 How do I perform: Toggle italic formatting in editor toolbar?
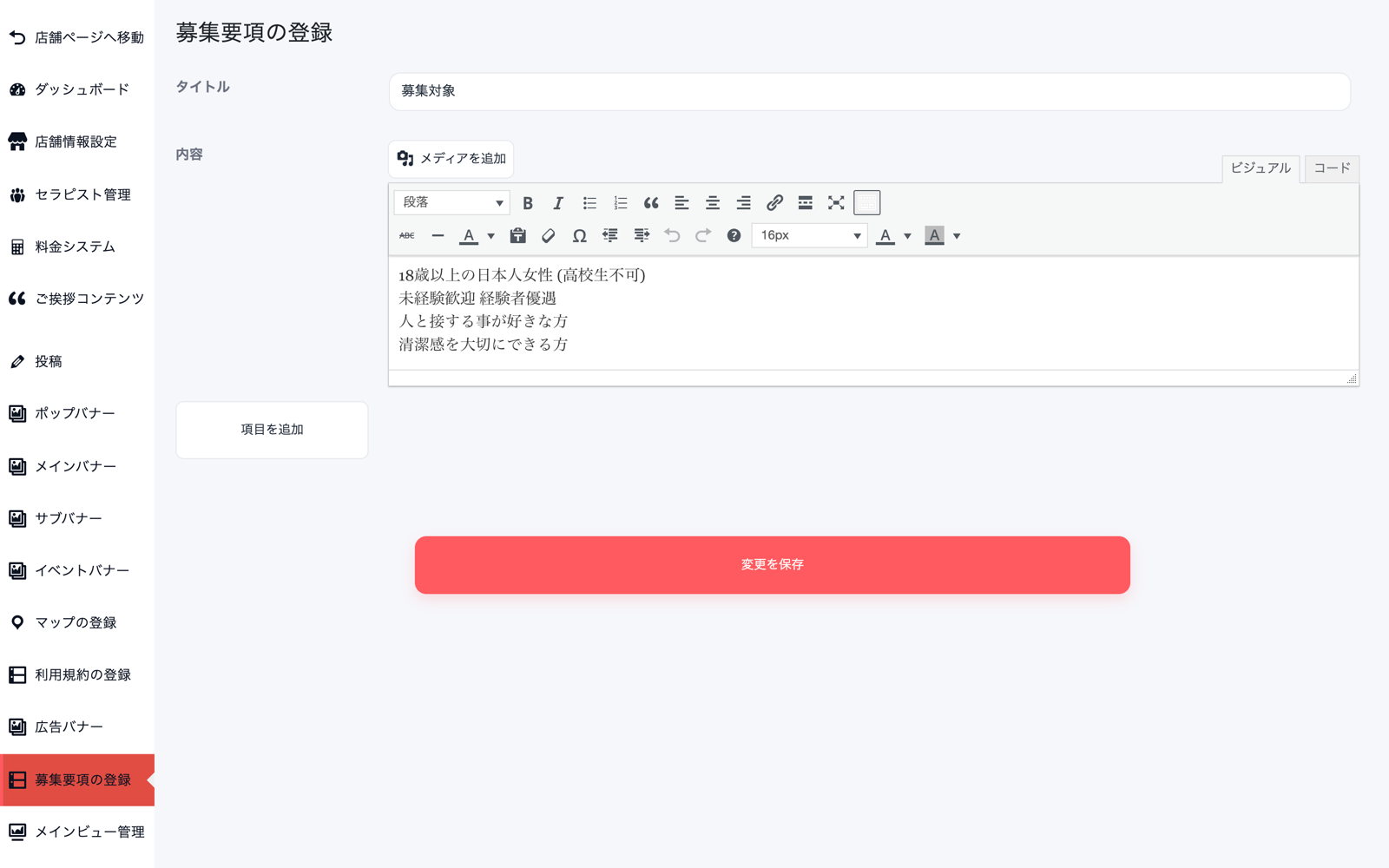(558, 203)
